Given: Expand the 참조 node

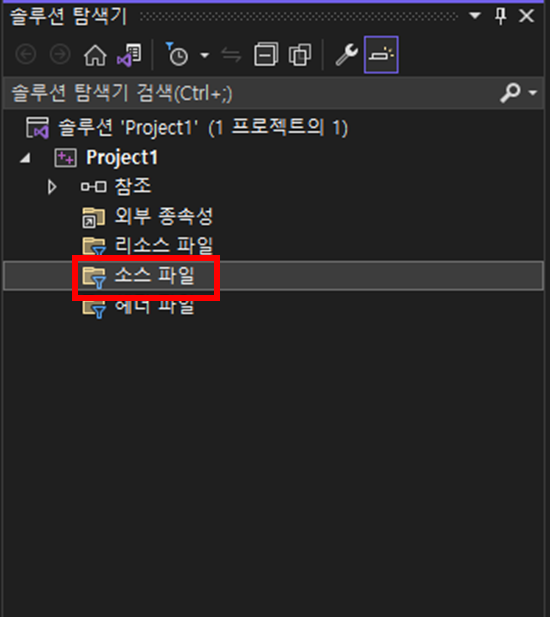Looking at the screenshot, I should (52, 187).
